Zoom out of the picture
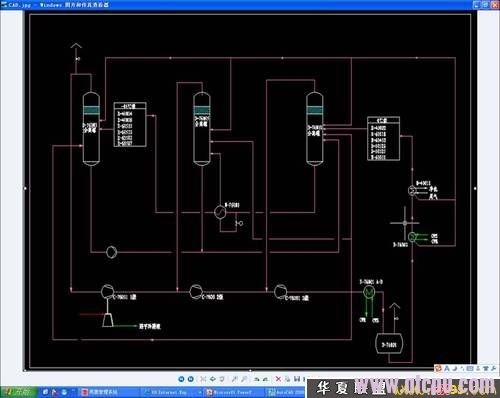 [244, 379]
